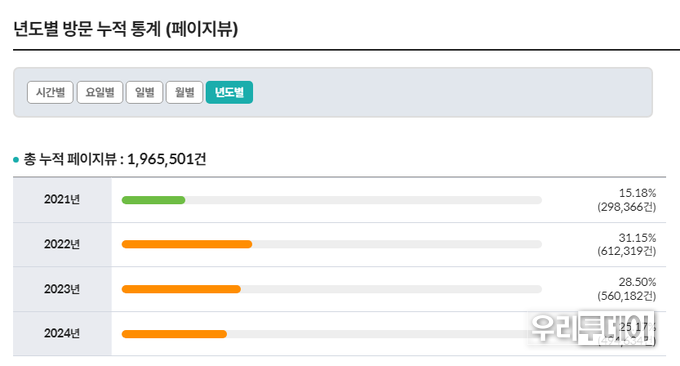Select the 2024년 row label

pos(62,333)
